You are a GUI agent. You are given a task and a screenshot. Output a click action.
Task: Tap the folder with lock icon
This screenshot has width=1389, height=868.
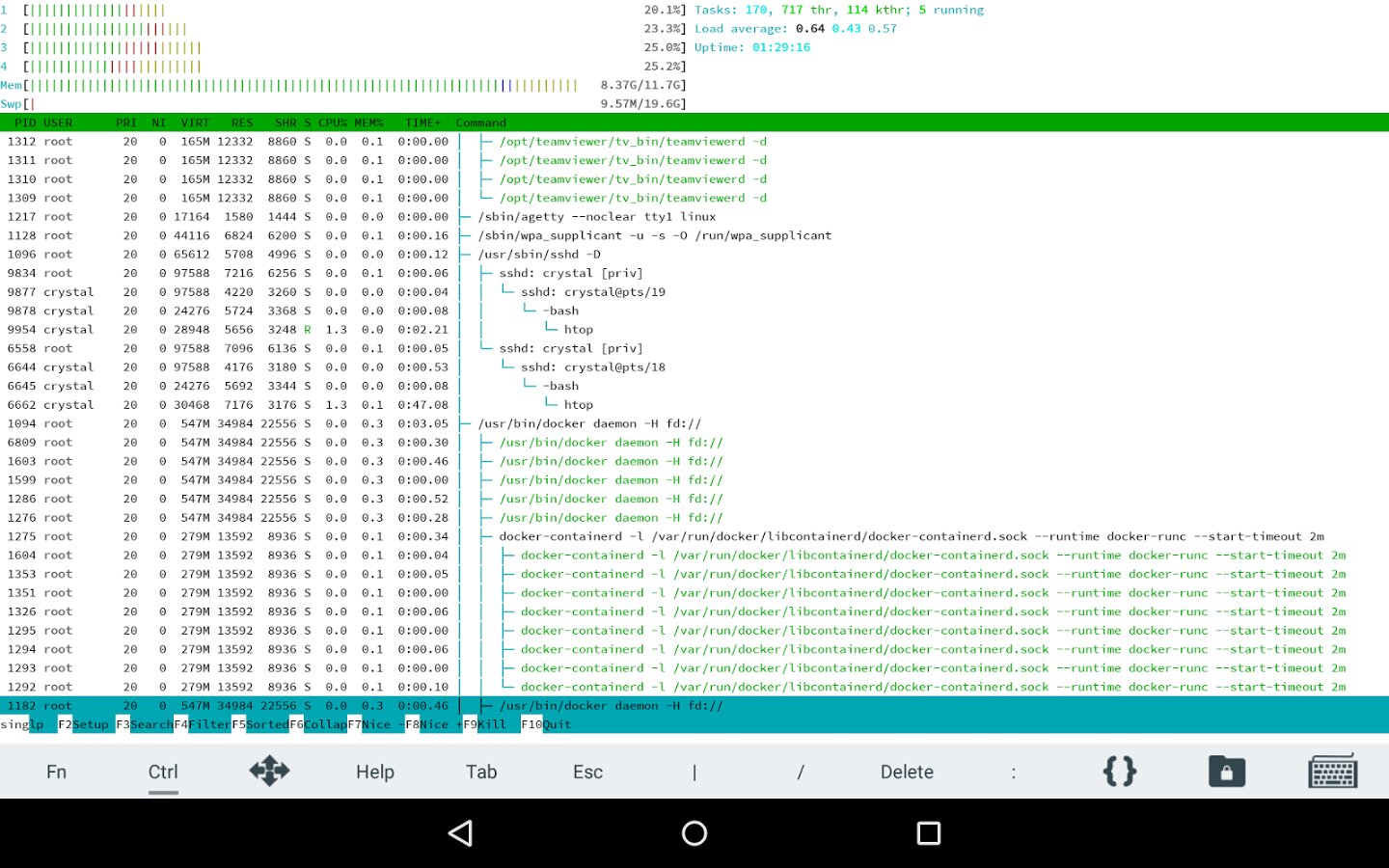point(1227,771)
